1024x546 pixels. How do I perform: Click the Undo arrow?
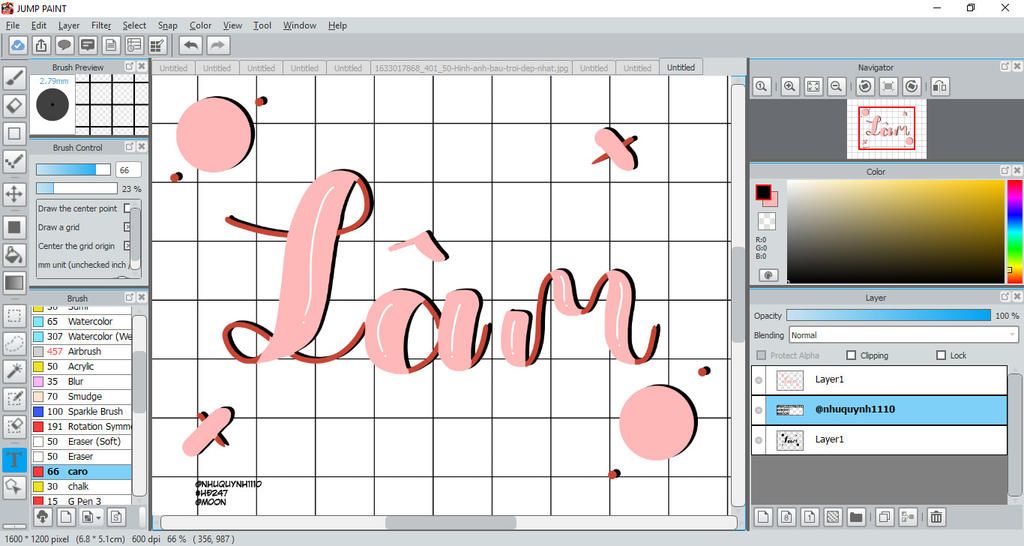click(191, 45)
